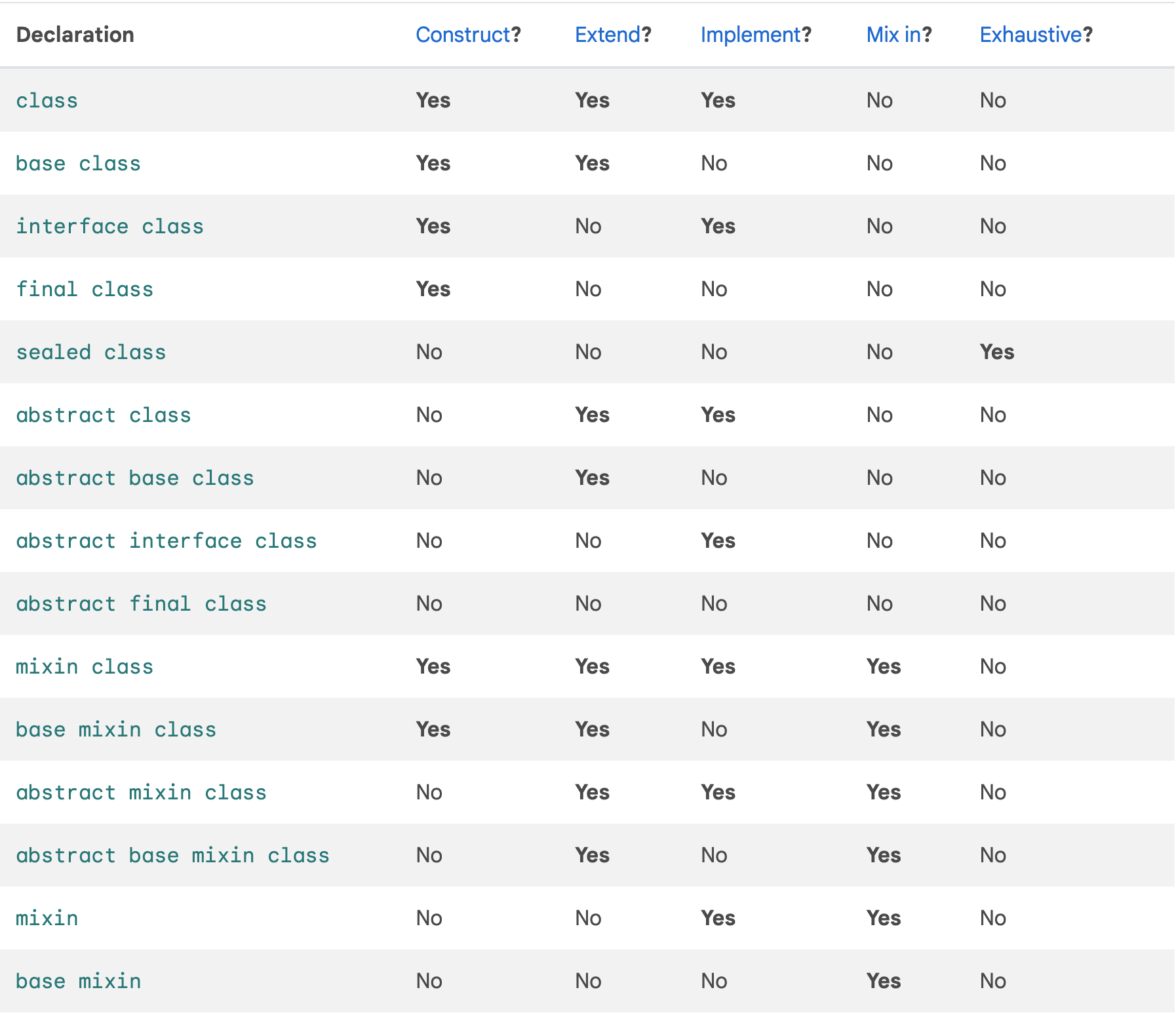The height and width of the screenshot is (1013, 1176).
Task: Select 'abstract interface class' declaration entry
Action: pos(167,541)
